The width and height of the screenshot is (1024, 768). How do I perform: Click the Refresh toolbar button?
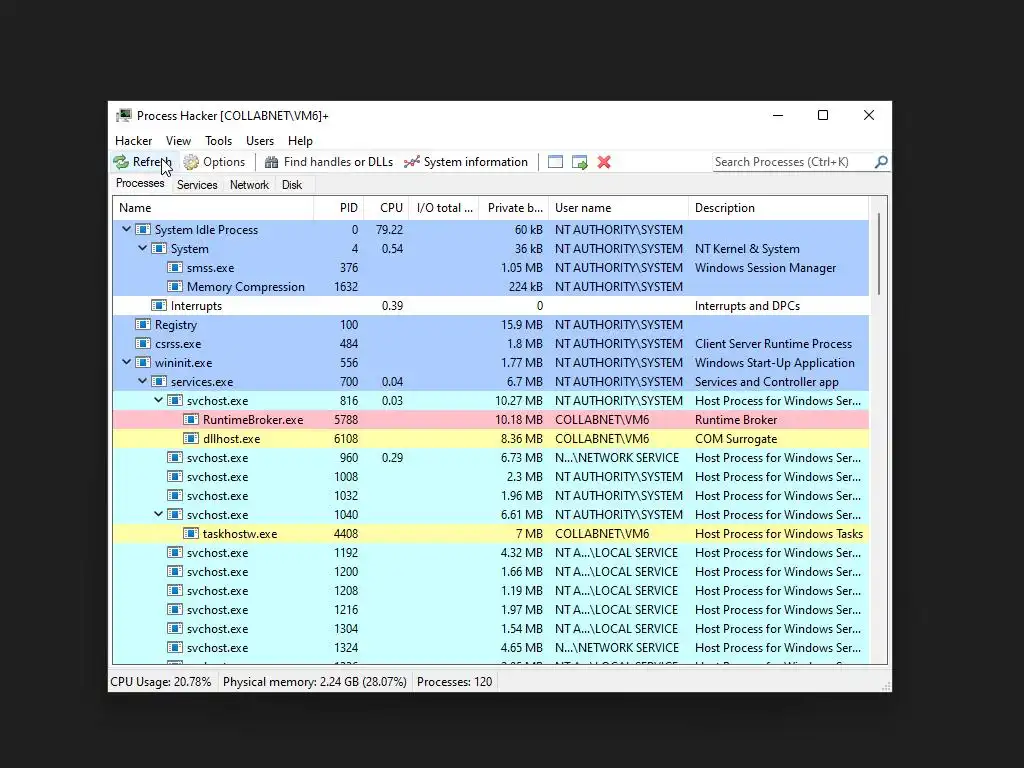pyautogui.click(x=142, y=162)
